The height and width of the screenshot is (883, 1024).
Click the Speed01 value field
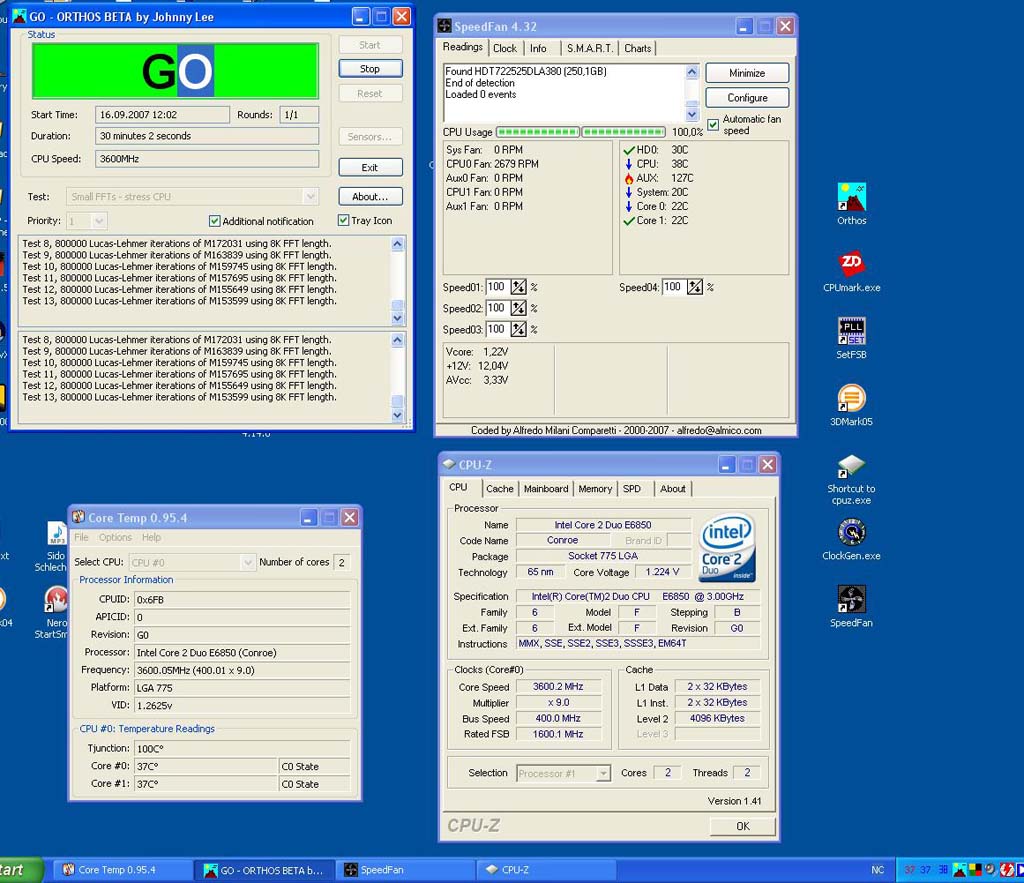click(x=496, y=287)
